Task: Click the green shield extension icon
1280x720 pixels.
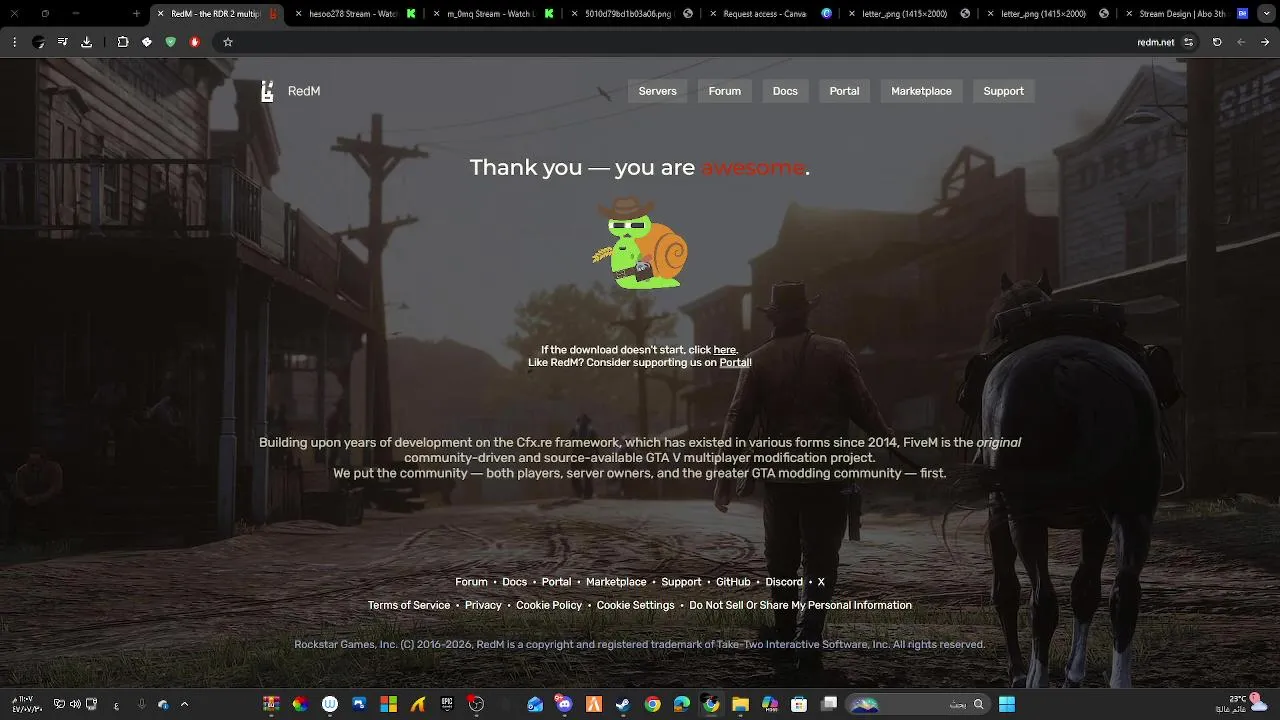Action: pyautogui.click(x=170, y=42)
